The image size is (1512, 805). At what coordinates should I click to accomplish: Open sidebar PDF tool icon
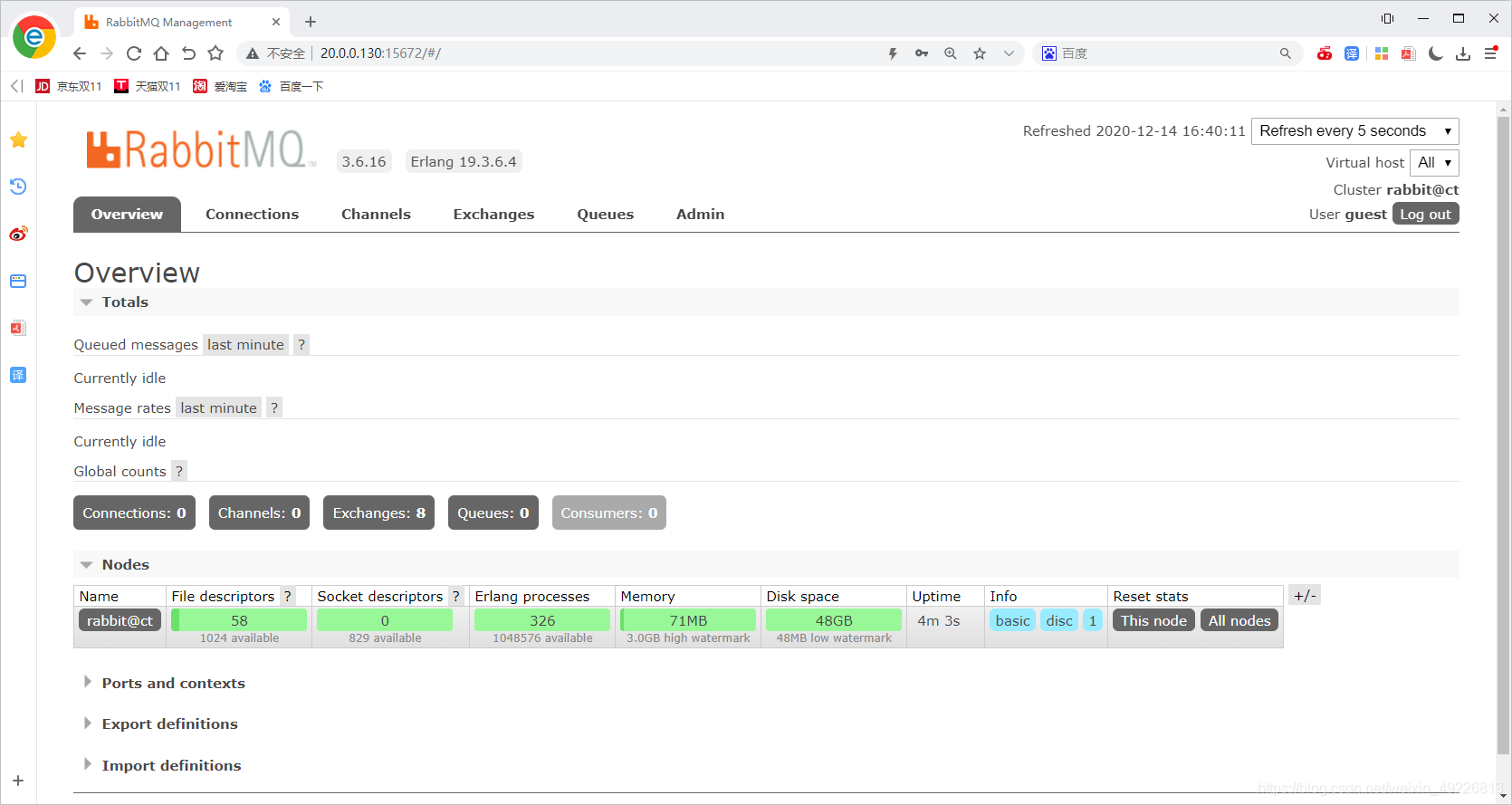[x=18, y=328]
